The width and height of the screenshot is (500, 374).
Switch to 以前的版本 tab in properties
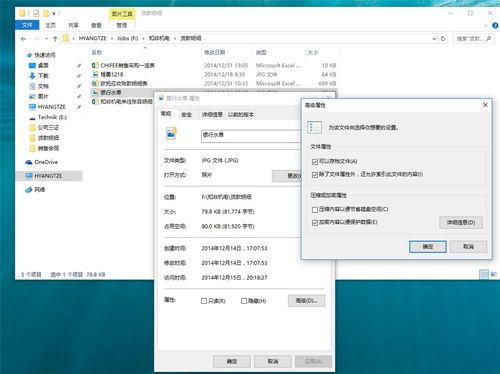pyautogui.click(x=241, y=115)
